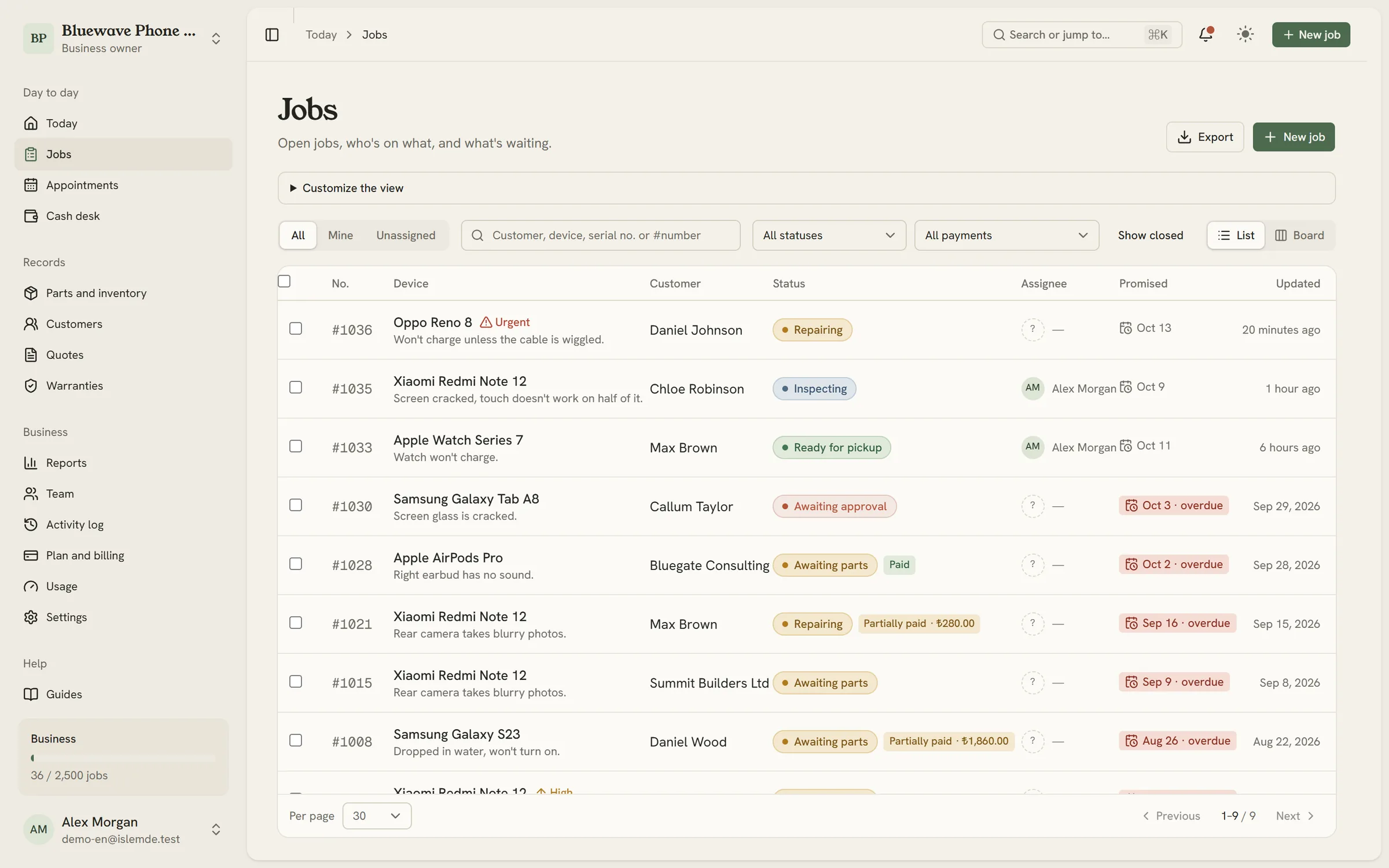
Task: Open the notifications bell
Action: [x=1206, y=35]
